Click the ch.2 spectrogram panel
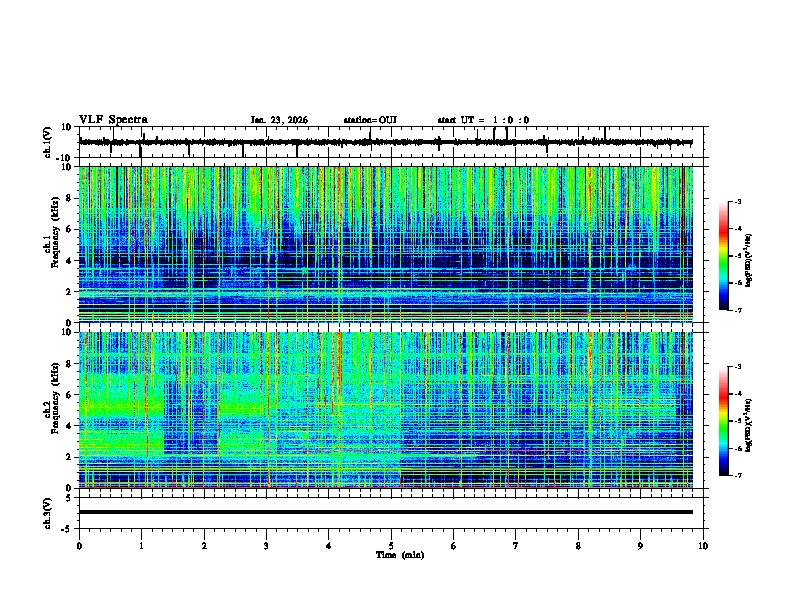 [386, 410]
